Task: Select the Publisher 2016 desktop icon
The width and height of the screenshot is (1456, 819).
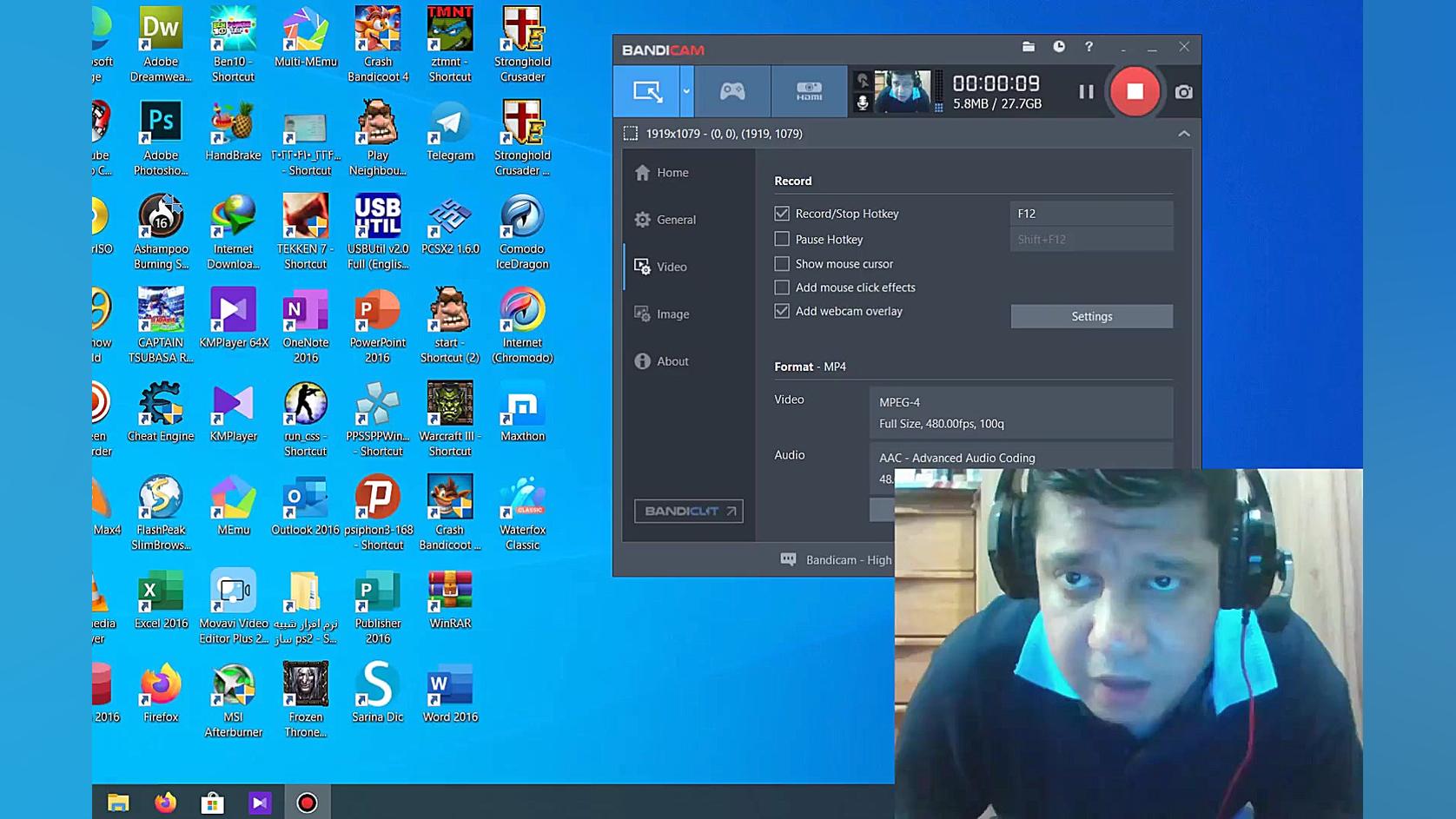Action: (x=378, y=606)
